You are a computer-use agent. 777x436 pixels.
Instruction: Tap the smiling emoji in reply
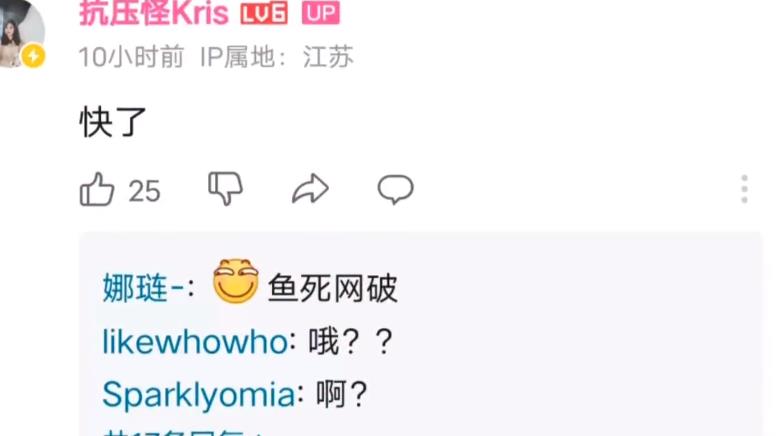pos(236,281)
